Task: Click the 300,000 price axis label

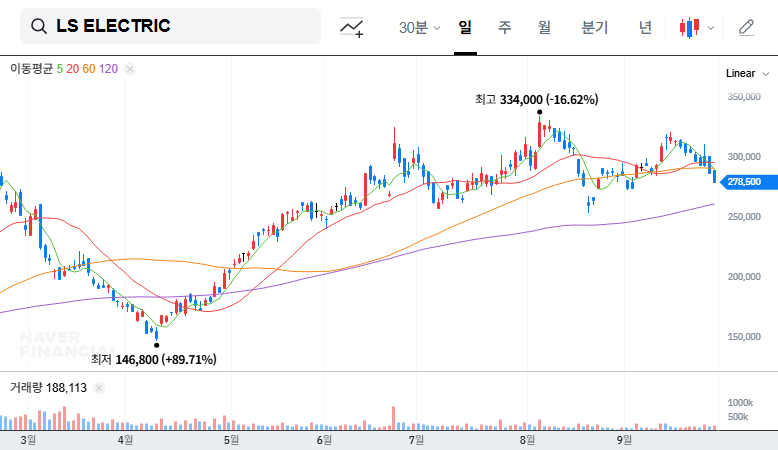Action: pos(744,157)
